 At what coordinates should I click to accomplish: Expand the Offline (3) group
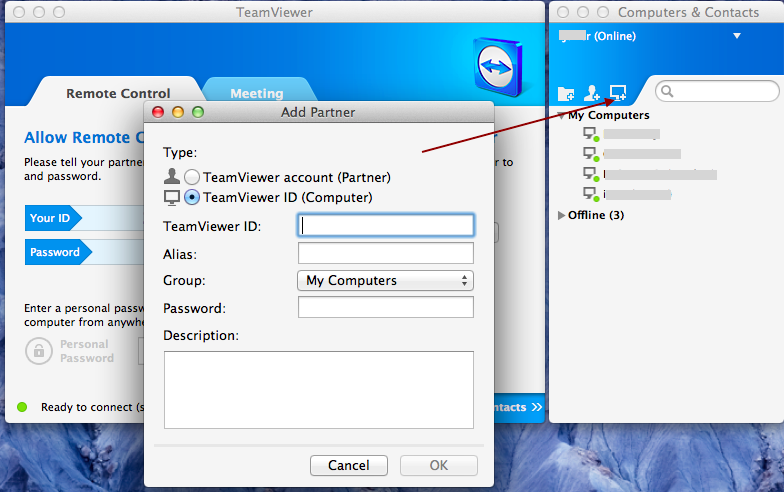click(x=562, y=216)
